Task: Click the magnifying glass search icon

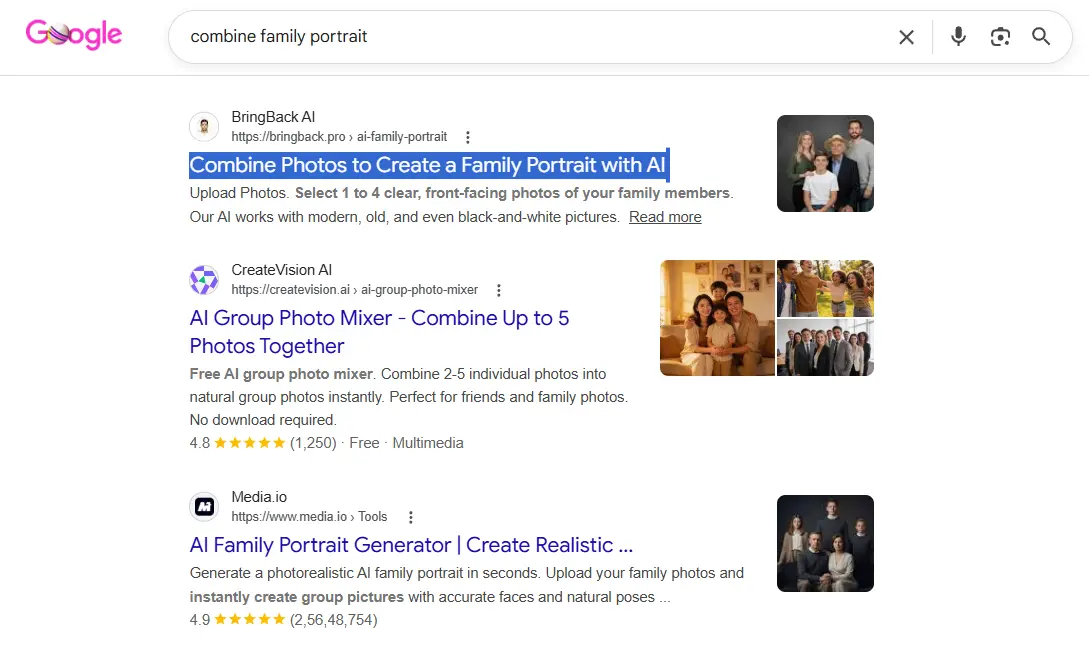Action: 1041,36
